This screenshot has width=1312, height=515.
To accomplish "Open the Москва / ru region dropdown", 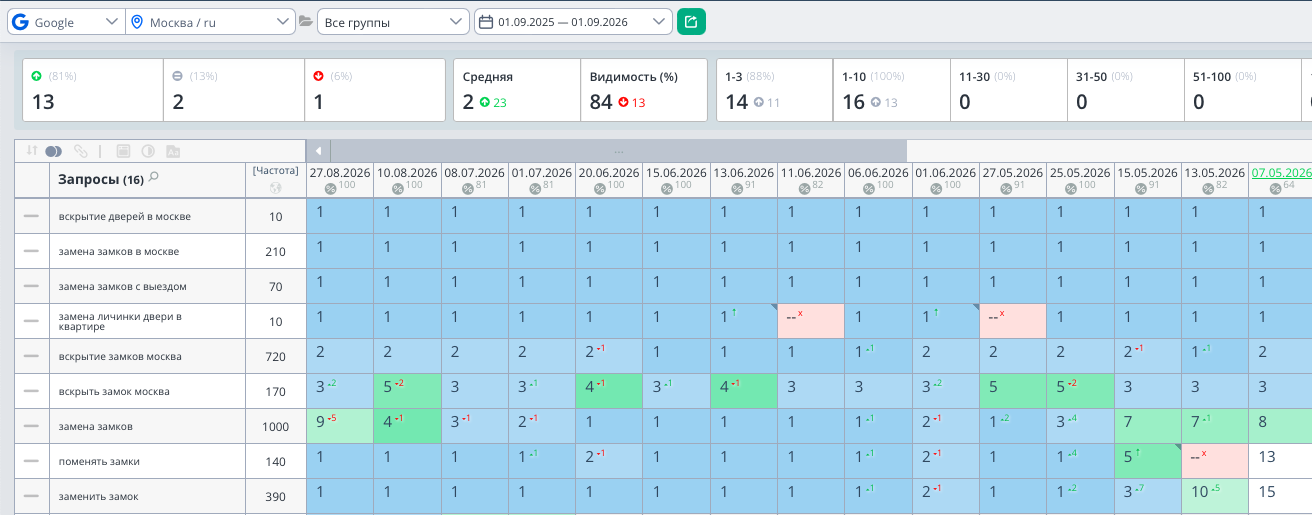I will (x=210, y=22).
